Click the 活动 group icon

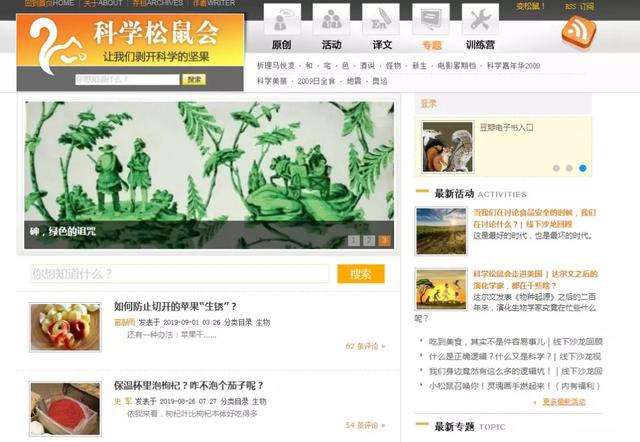pyautogui.click(x=331, y=19)
